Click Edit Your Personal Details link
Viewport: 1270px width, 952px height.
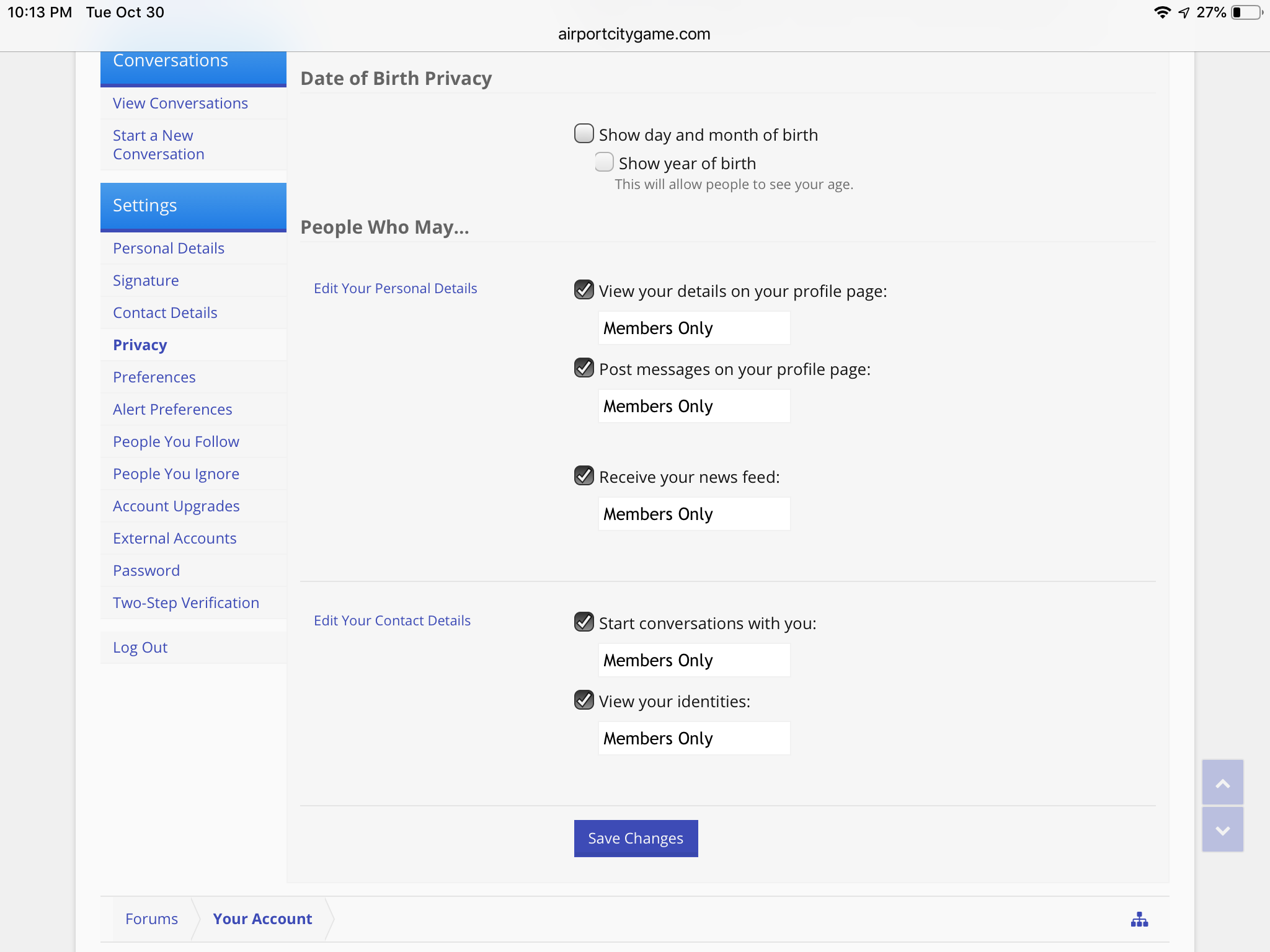tap(395, 288)
